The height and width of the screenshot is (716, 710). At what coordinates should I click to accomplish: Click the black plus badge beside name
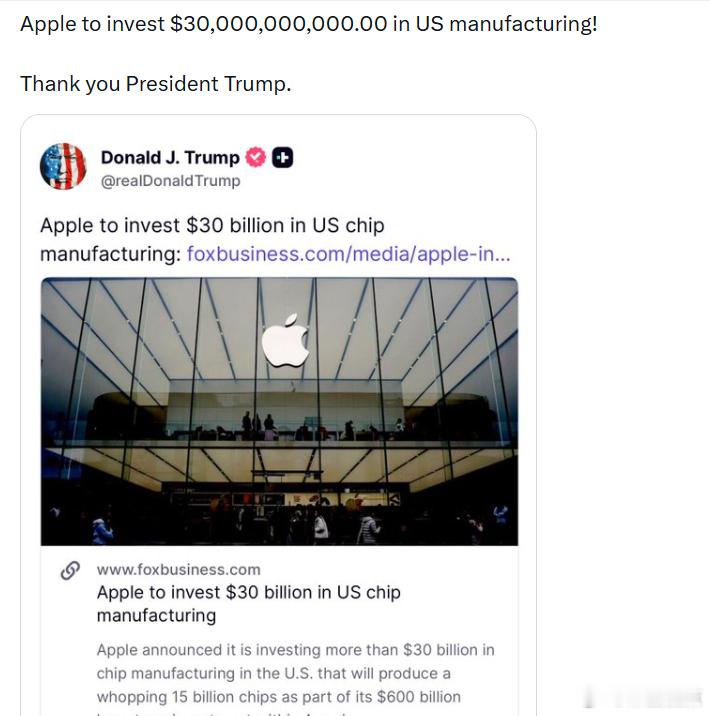(283, 158)
